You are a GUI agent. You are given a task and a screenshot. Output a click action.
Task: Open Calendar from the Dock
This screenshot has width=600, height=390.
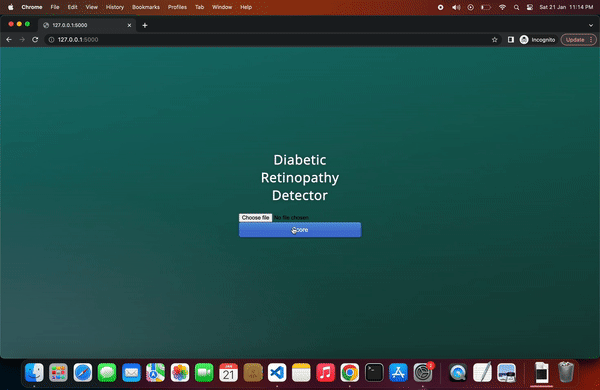[228, 372]
